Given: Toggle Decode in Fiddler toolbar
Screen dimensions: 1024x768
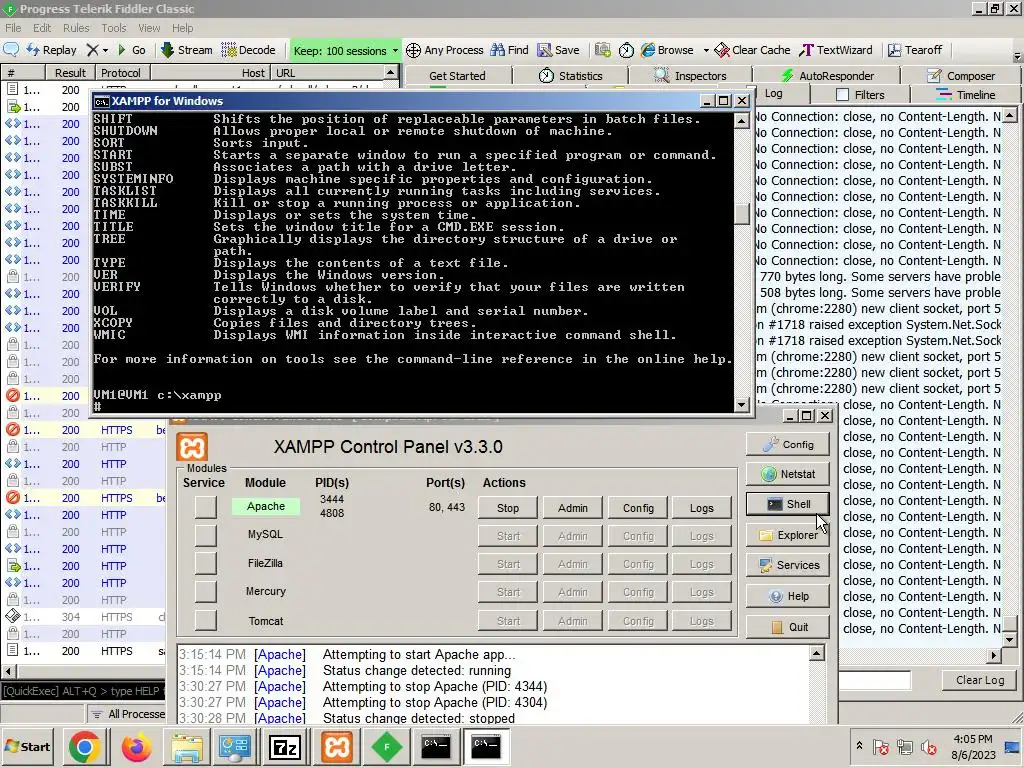Looking at the screenshot, I should (248, 50).
